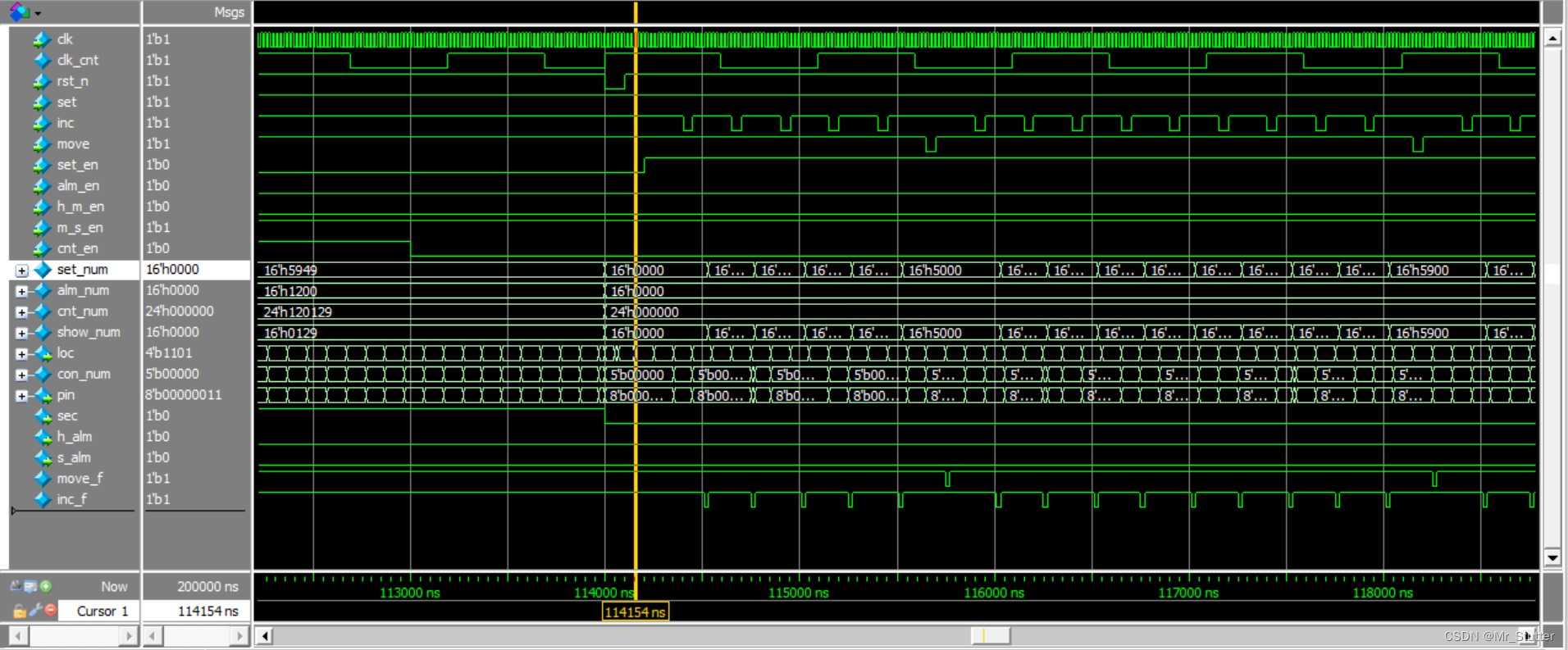Click the inc_f signal icon
This screenshot has width=1568, height=650.
click(x=42, y=500)
